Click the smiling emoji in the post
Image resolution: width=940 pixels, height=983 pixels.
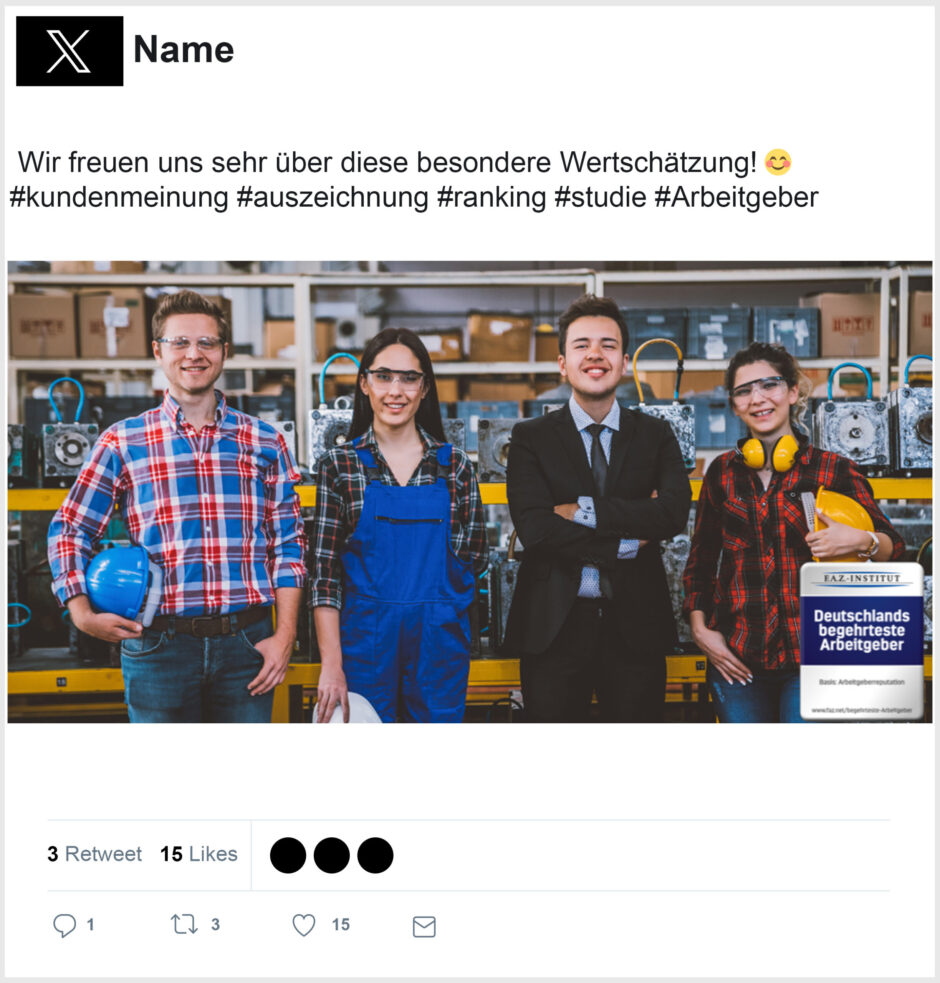click(x=778, y=162)
